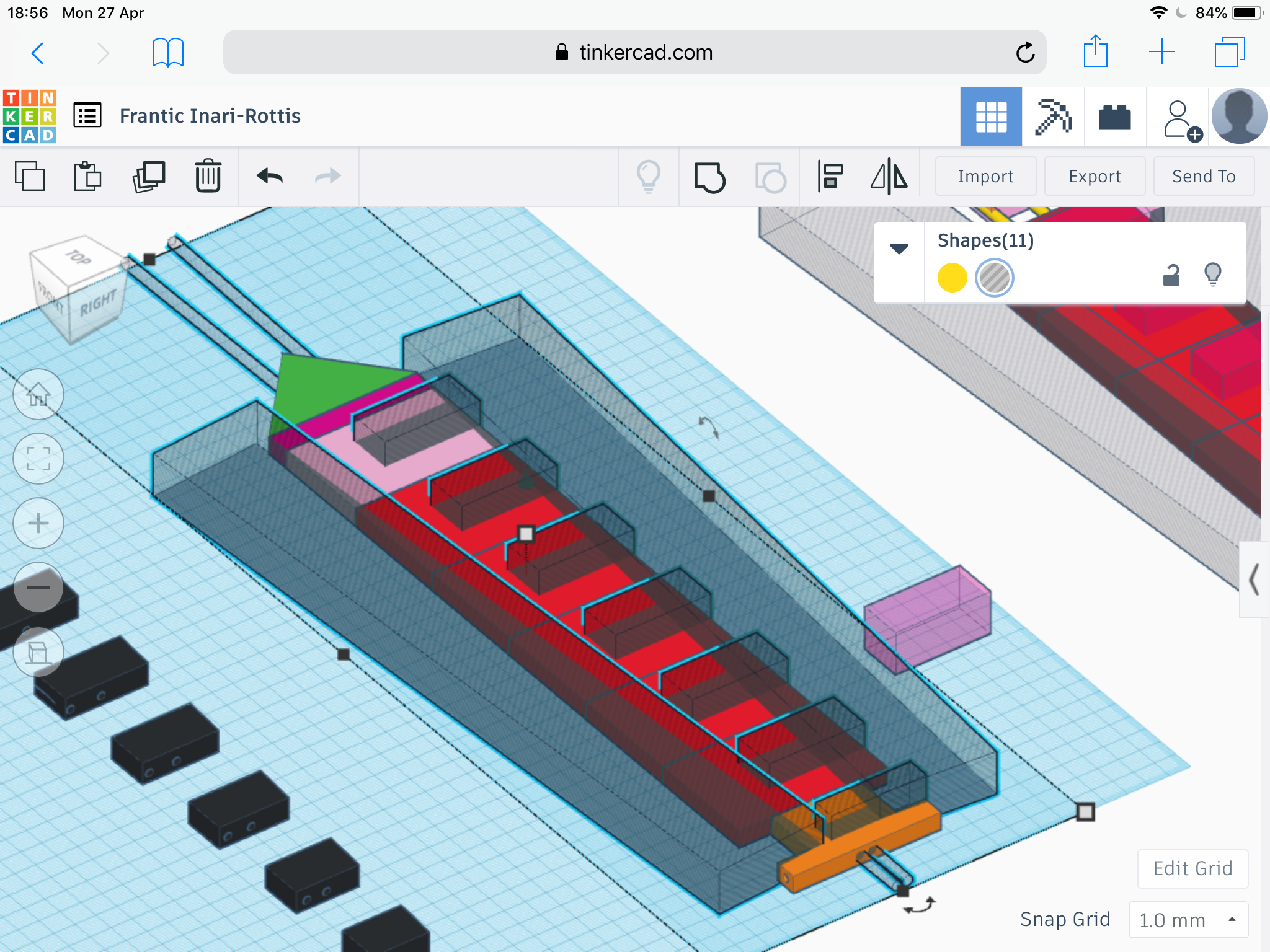Switch to 3D design grid view

pyautogui.click(x=991, y=117)
